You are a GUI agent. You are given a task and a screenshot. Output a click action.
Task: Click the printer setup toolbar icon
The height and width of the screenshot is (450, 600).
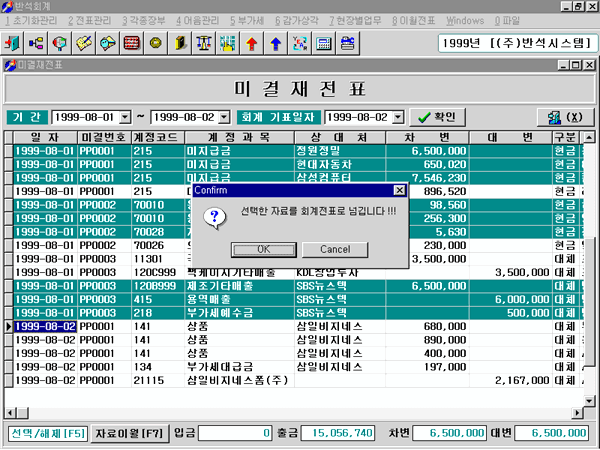[x=347, y=43]
